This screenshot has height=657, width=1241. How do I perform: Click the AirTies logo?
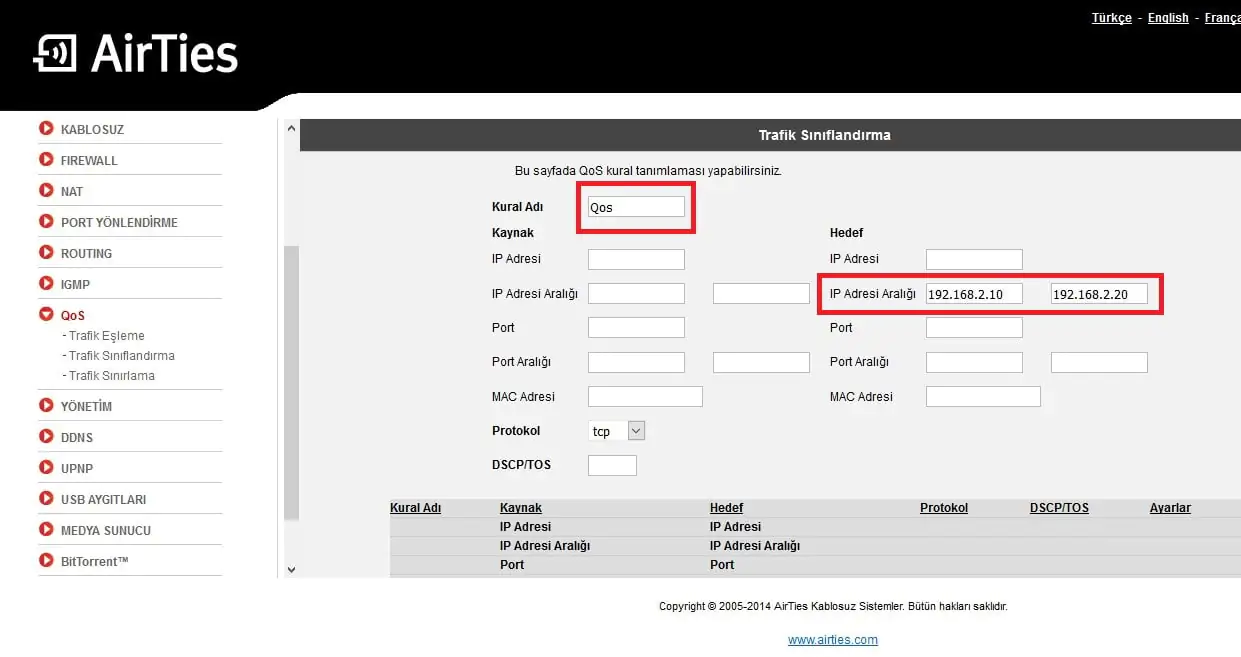[x=135, y=52]
